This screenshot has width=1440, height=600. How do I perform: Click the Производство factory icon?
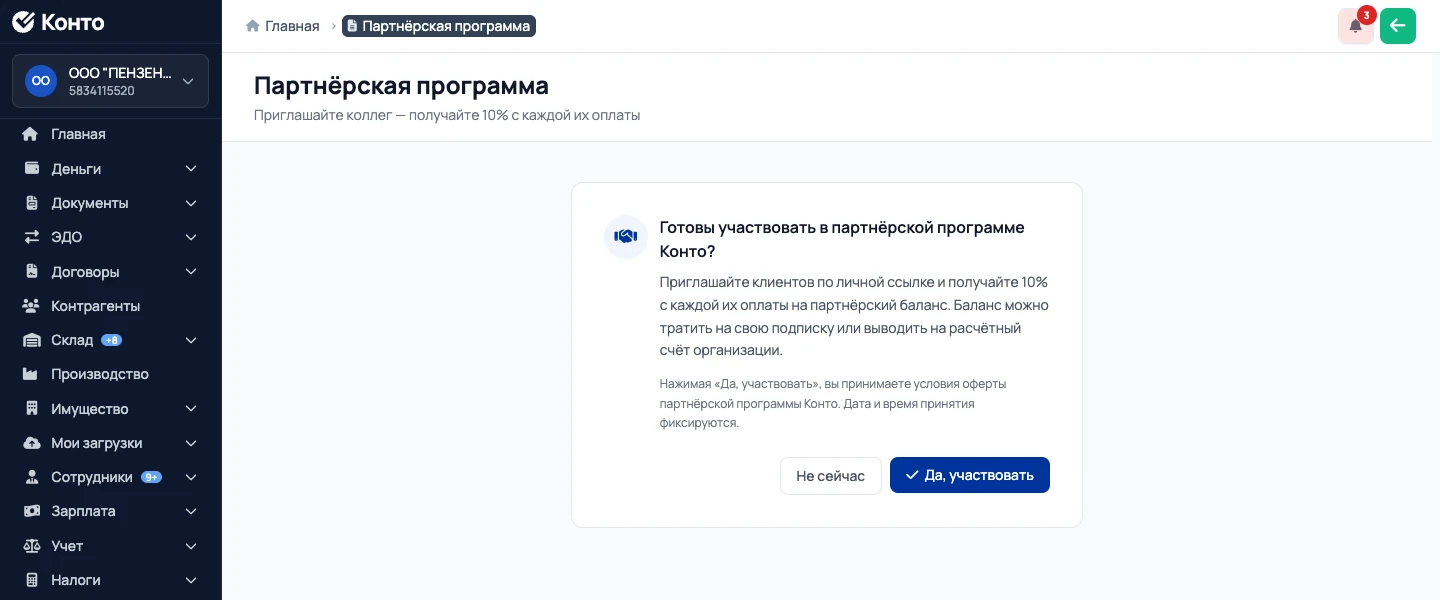click(31, 374)
